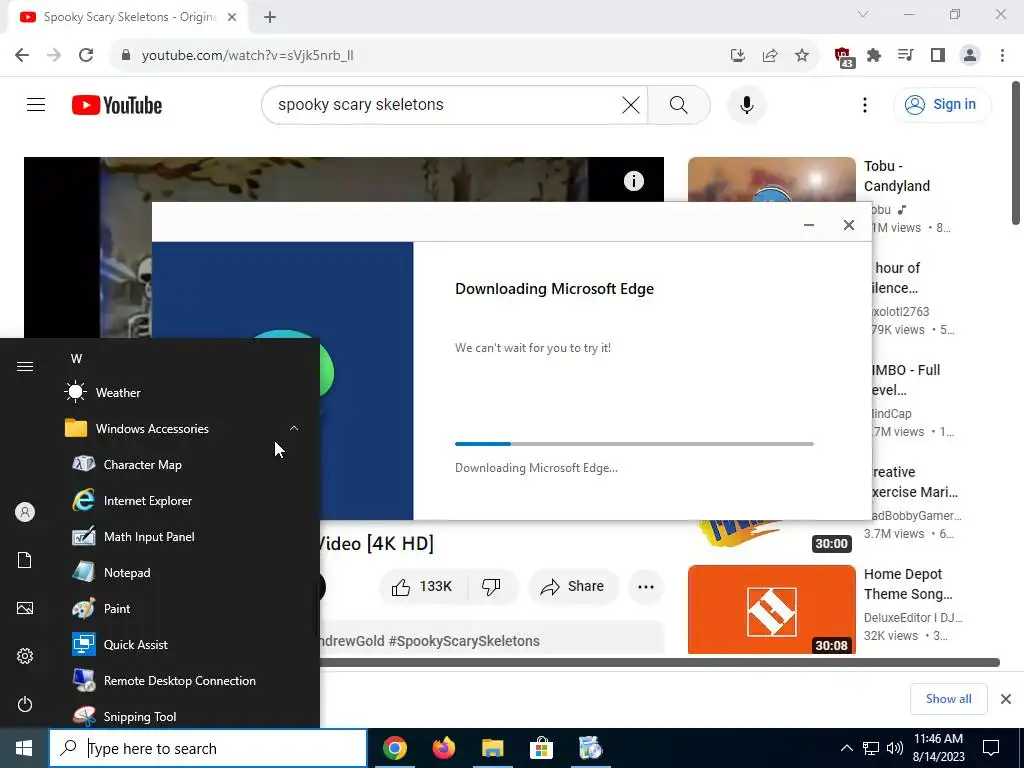Click the YouTube logo
Viewport: 1024px width, 768px height.
tap(117, 104)
